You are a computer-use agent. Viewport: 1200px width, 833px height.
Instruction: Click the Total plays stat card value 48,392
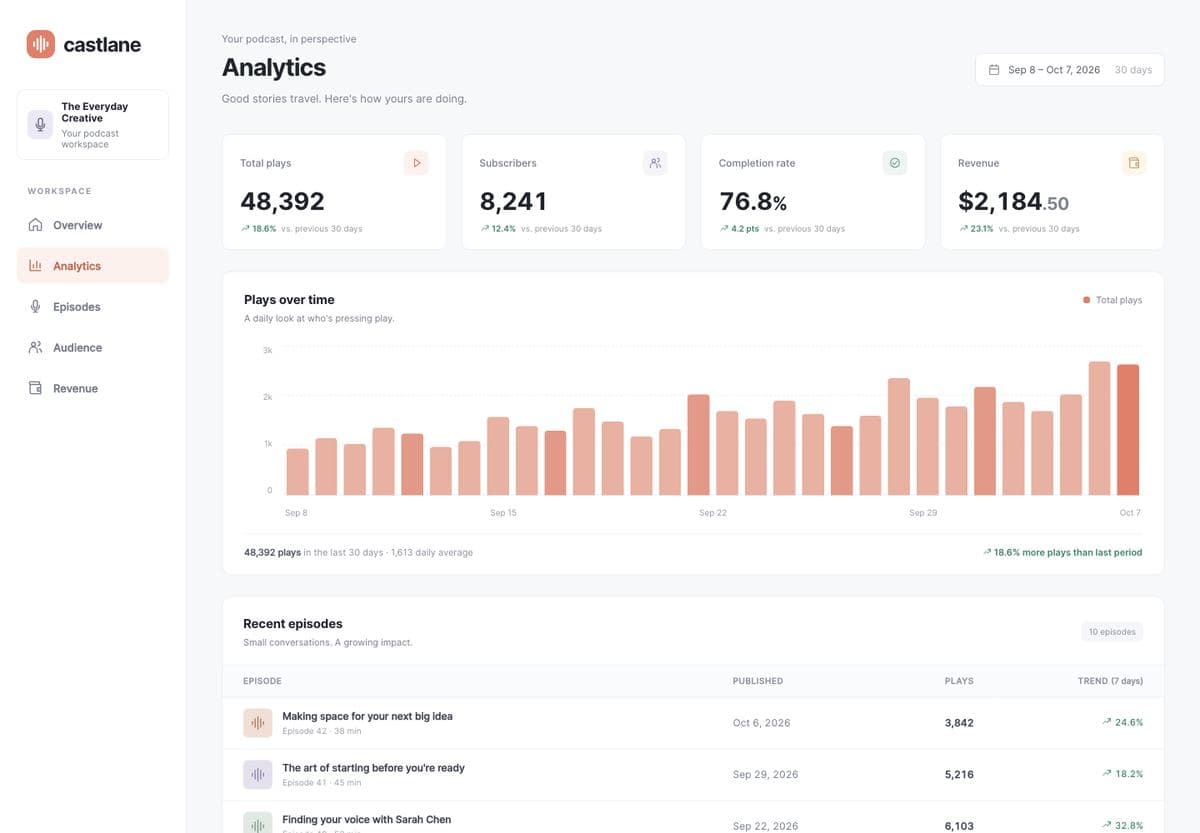(282, 201)
